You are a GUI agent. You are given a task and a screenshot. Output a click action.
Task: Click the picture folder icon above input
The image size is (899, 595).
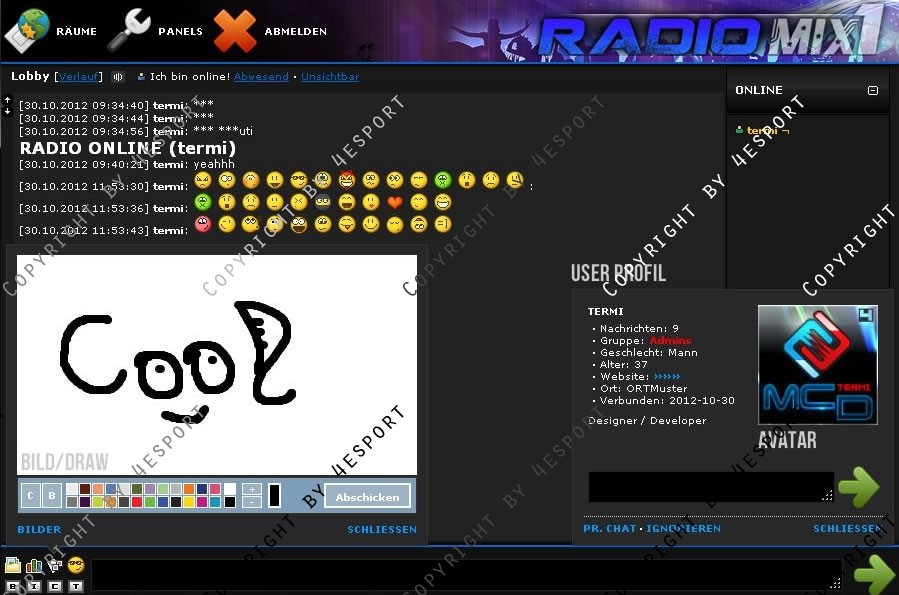click(x=13, y=566)
